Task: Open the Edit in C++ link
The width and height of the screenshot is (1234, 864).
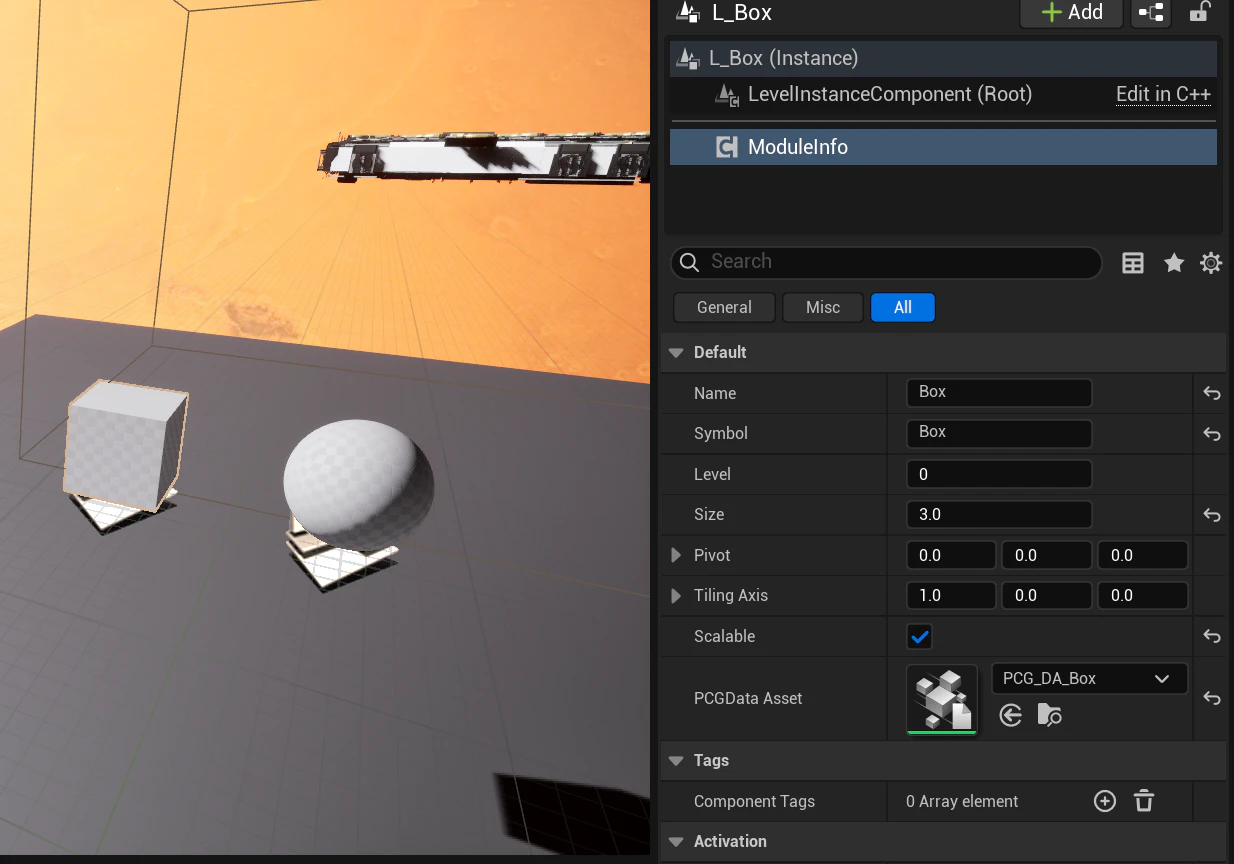Action: [x=1163, y=94]
